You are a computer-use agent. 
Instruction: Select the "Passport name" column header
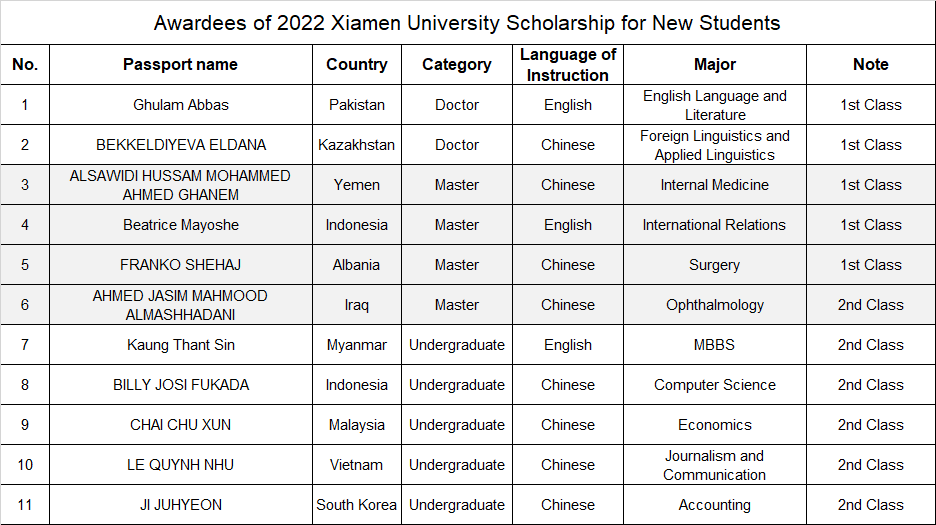point(180,64)
